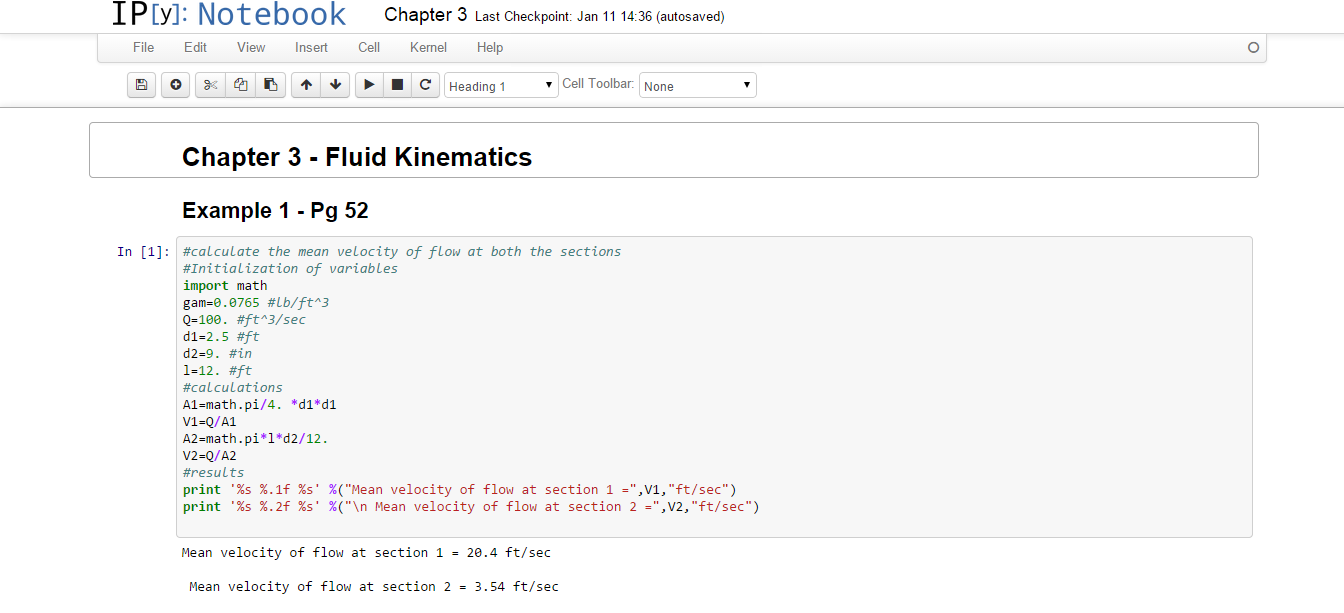Click the IPython Notebook logo
The image size is (1344, 613).
pyautogui.click(x=228, y=15)
